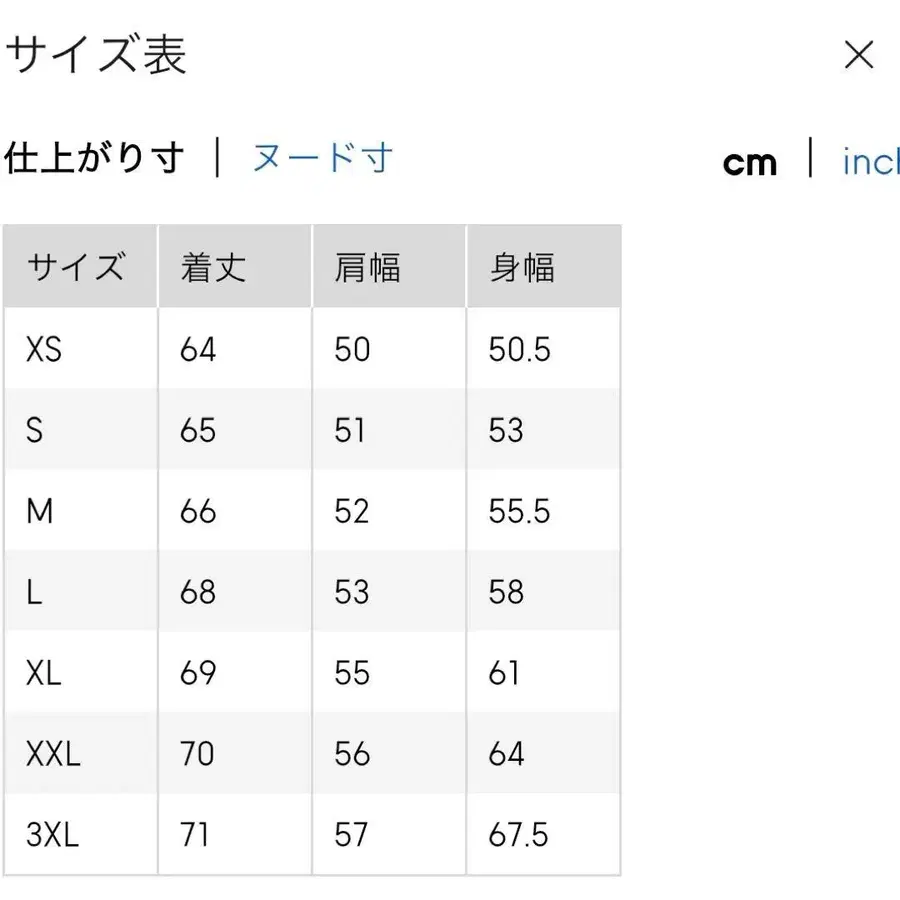Image resolution: width=900 pixels, height=900 pixels.
Task: Click the 着丈 value 64 for XS
Action: coord(197,349)
